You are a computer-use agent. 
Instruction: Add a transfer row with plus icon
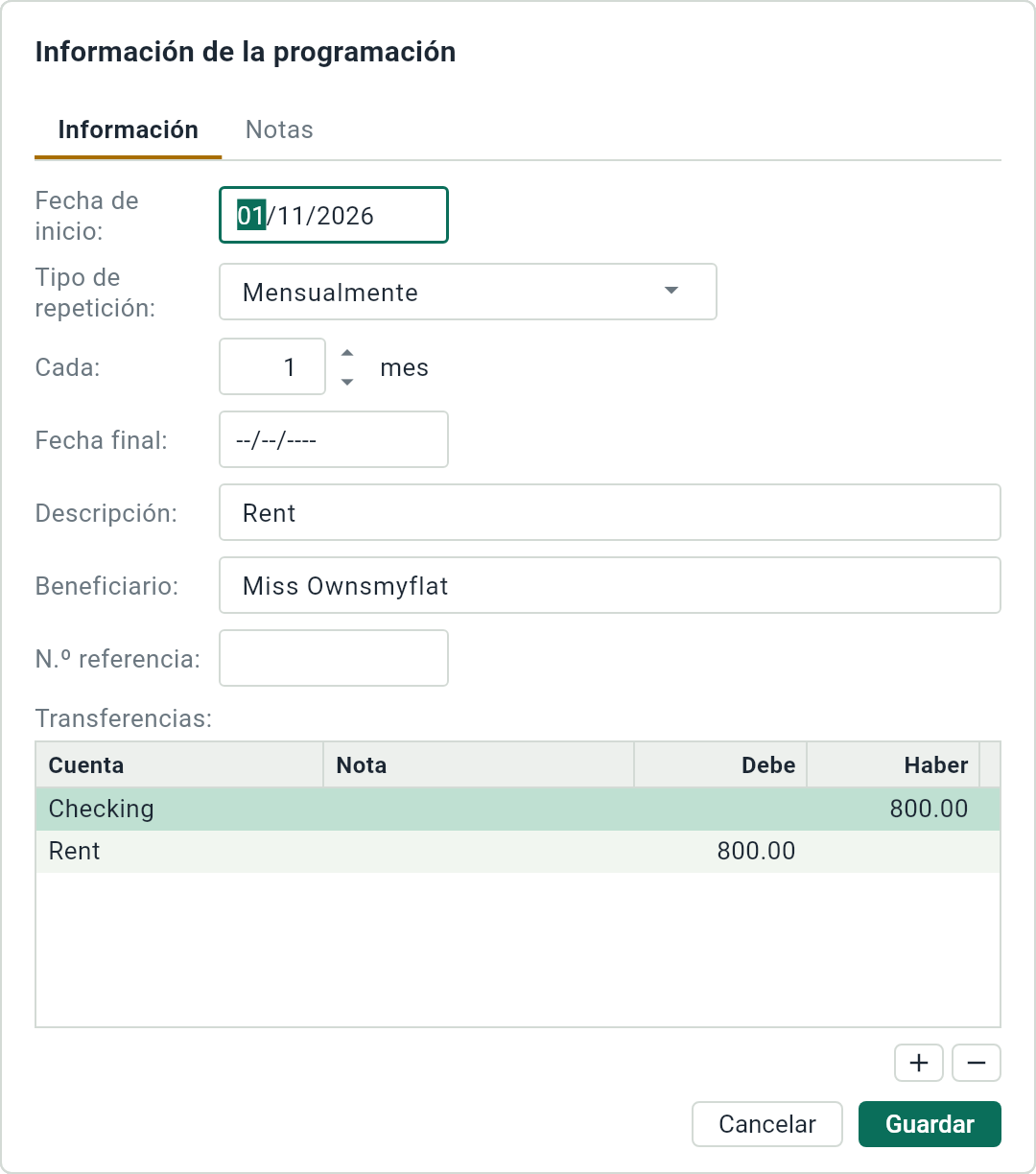[919, 1063]
